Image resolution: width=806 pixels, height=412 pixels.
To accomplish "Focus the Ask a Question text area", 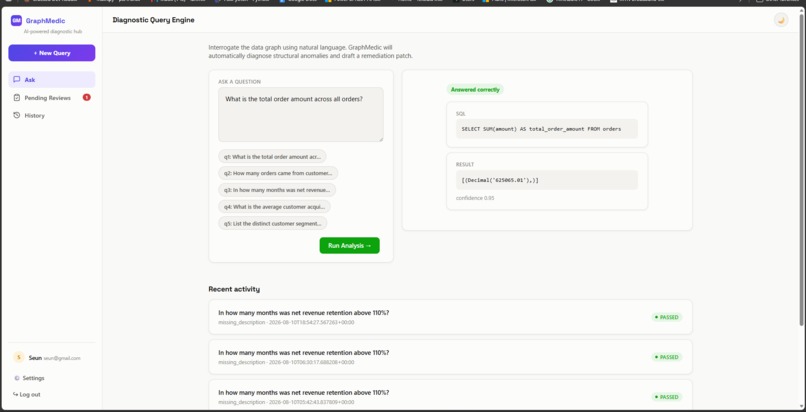I will 301,115.
